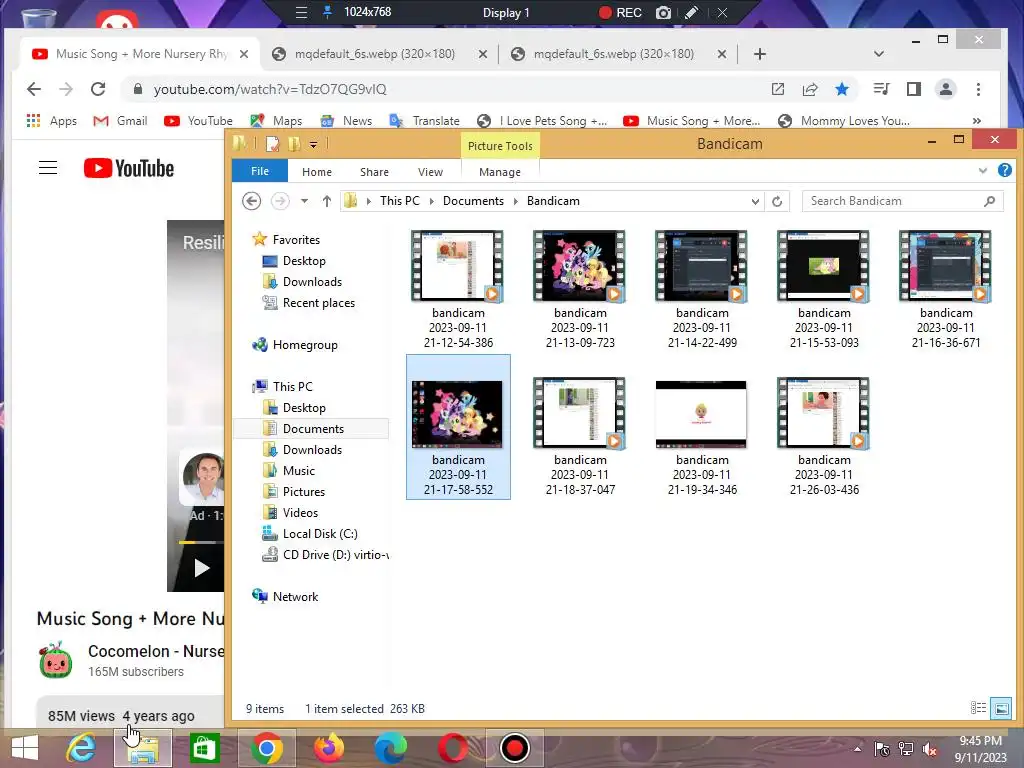Open the File tab in Explorer
Image resolution: width=1024 pixels, height=768 pixels.
260,171
